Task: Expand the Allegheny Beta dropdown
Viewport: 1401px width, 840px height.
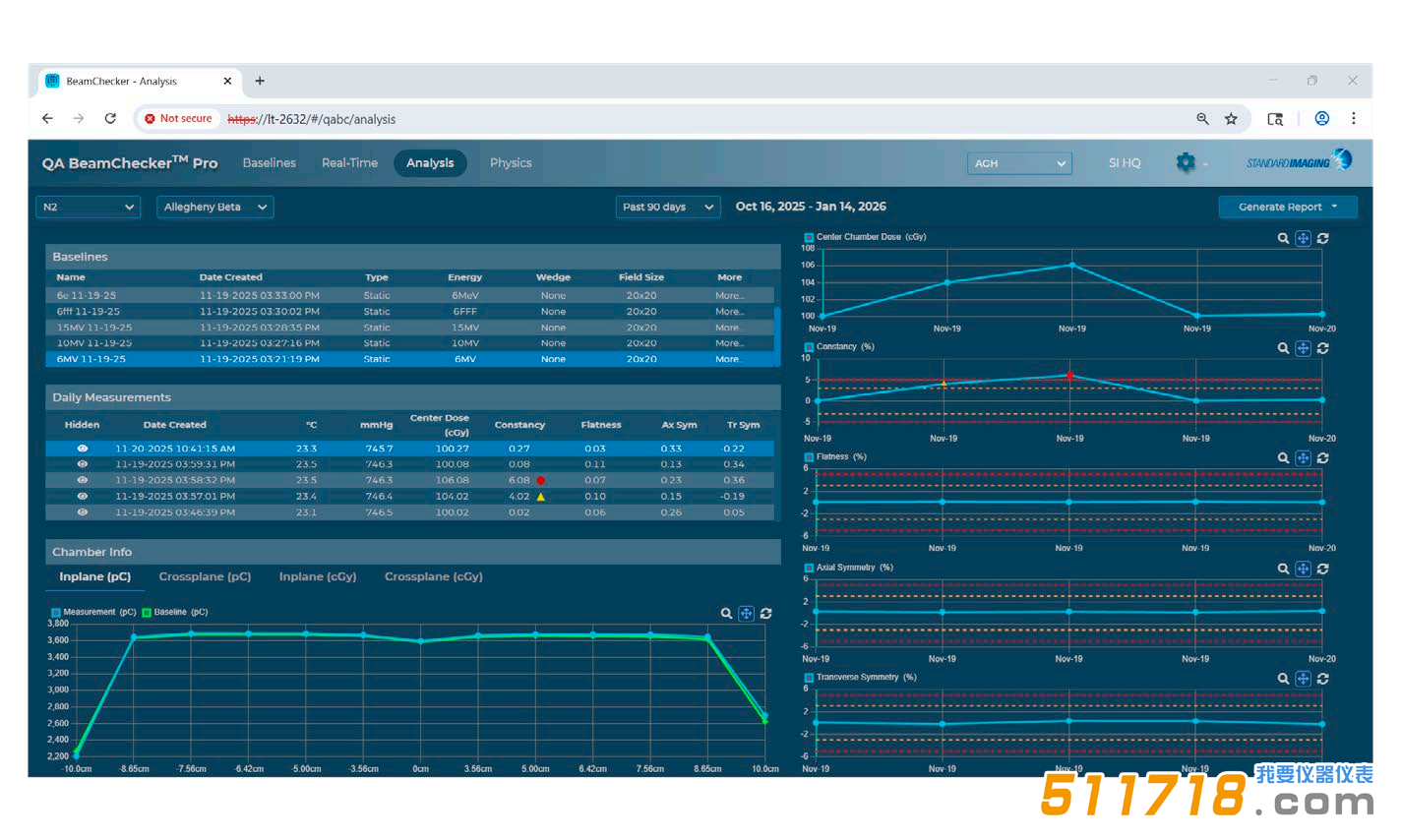Action: 215,207
